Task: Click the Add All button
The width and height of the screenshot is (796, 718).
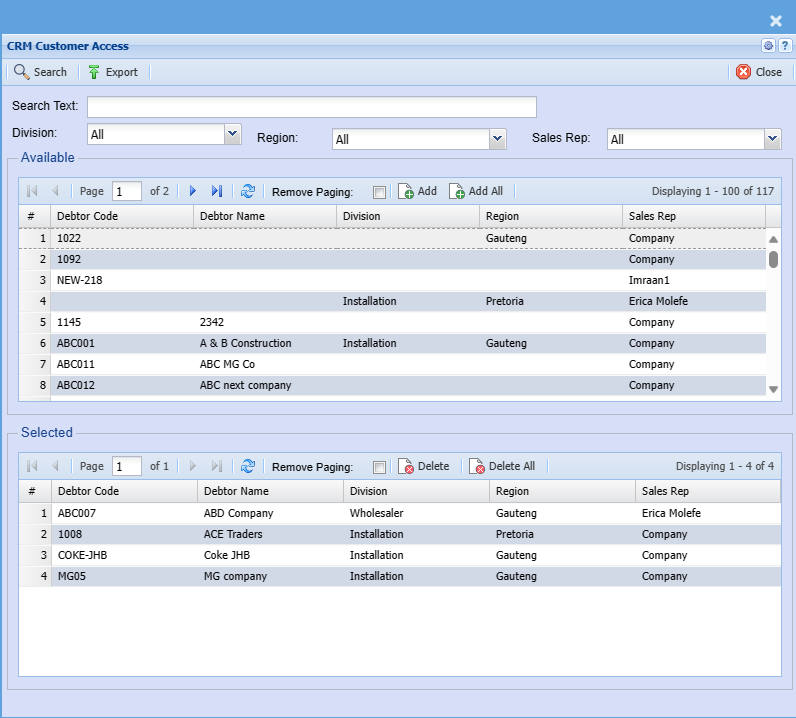Action: point(476,191)
